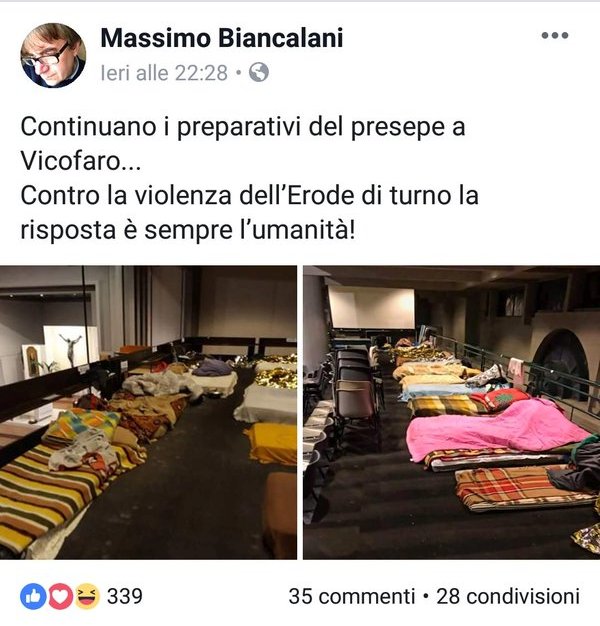Open the 28 condivisioni link
600x626 pixels.
(508, 596)
